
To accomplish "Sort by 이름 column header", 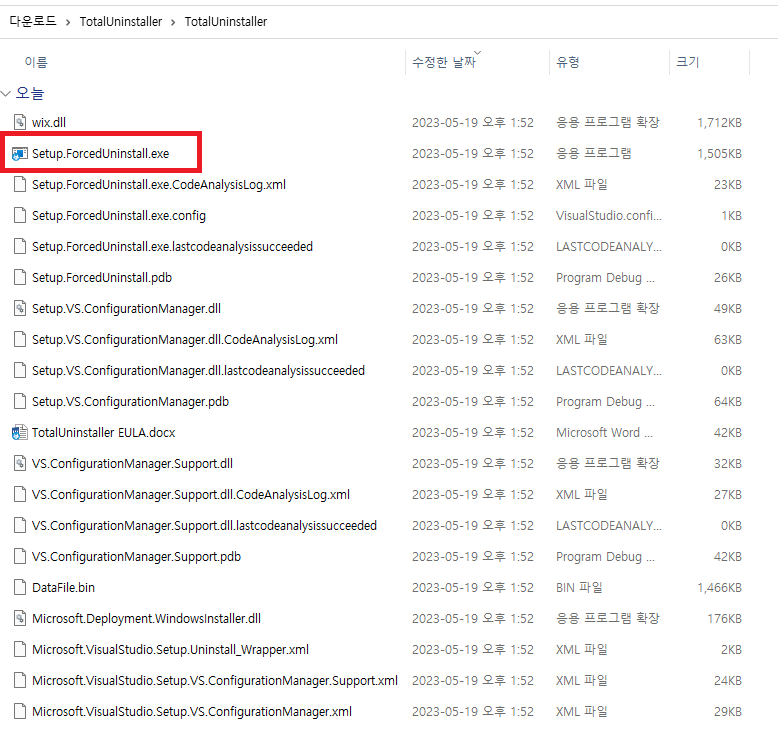I will click(36, 62).
